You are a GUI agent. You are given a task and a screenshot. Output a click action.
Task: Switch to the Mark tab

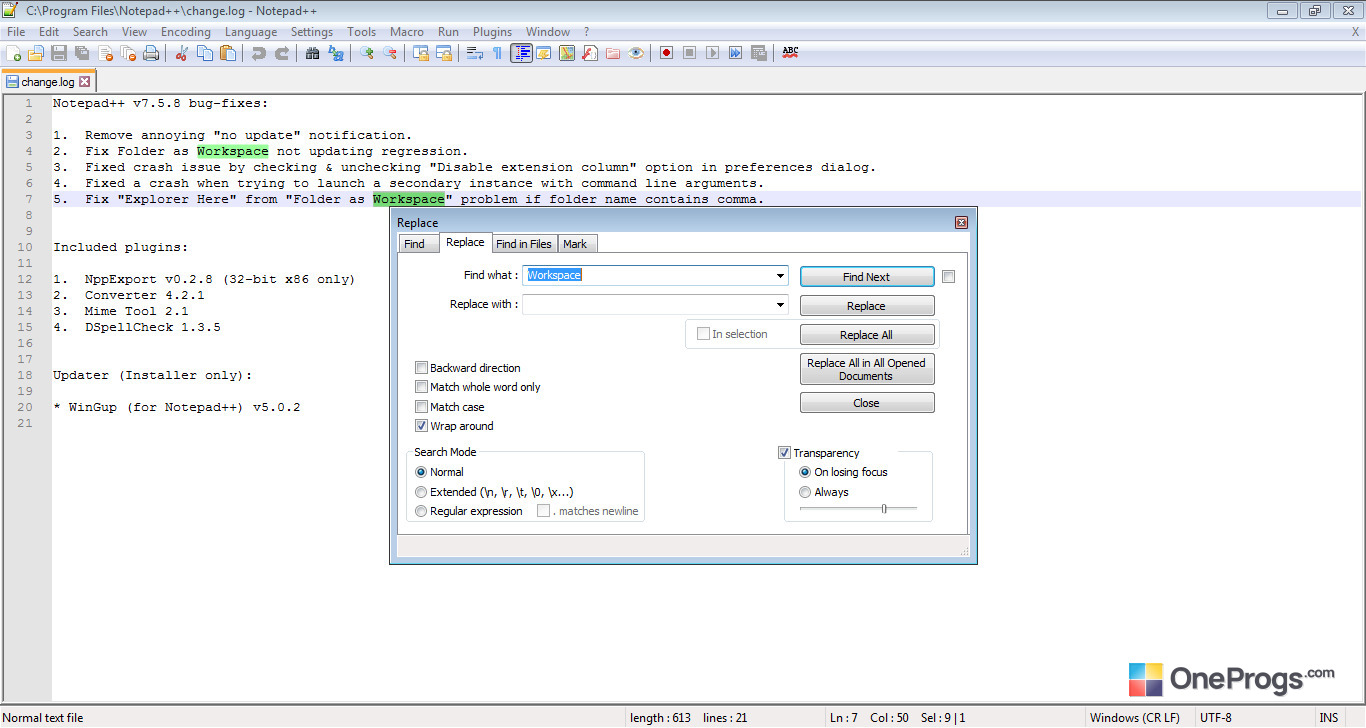pyautogui.click(x=575, y=244)
